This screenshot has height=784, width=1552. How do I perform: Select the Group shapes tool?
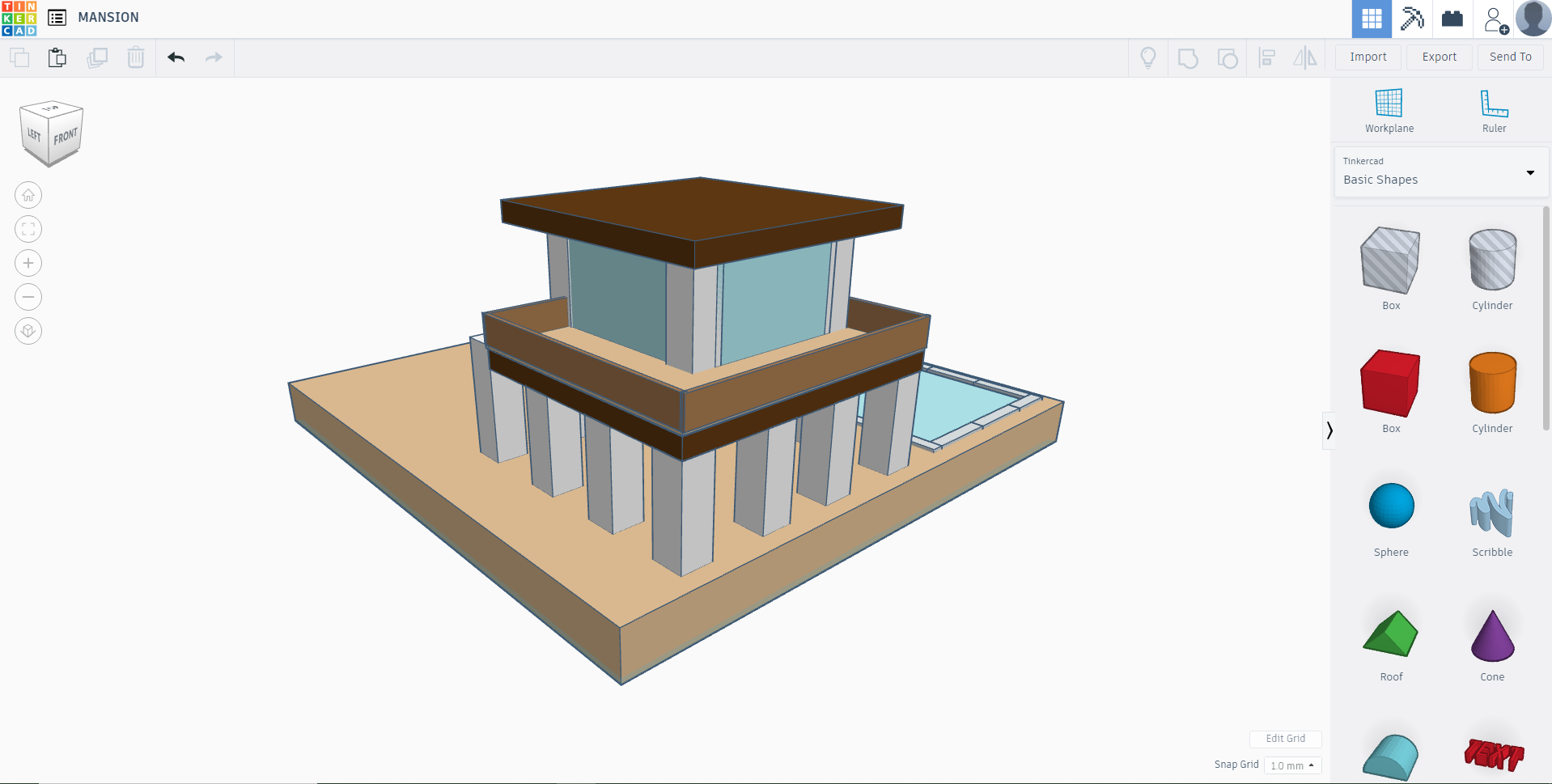click(1188, 57)
